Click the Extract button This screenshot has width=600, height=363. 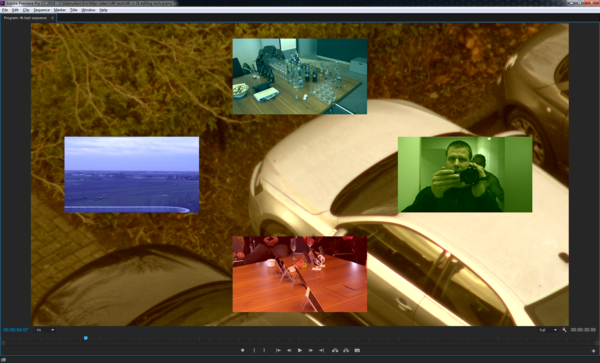click(x=346, y=350)
